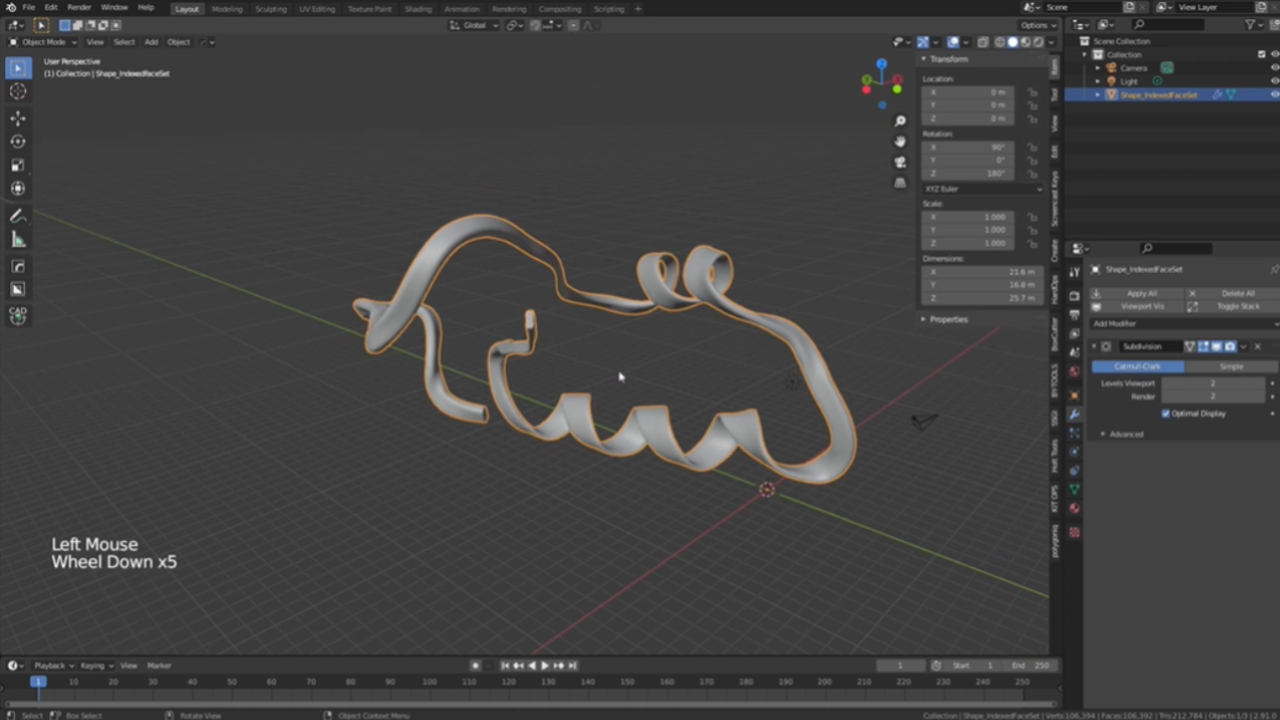
Task: Switch to the Sculpting workspace tab
Action: pyautogui.click(x=270, y=9)
